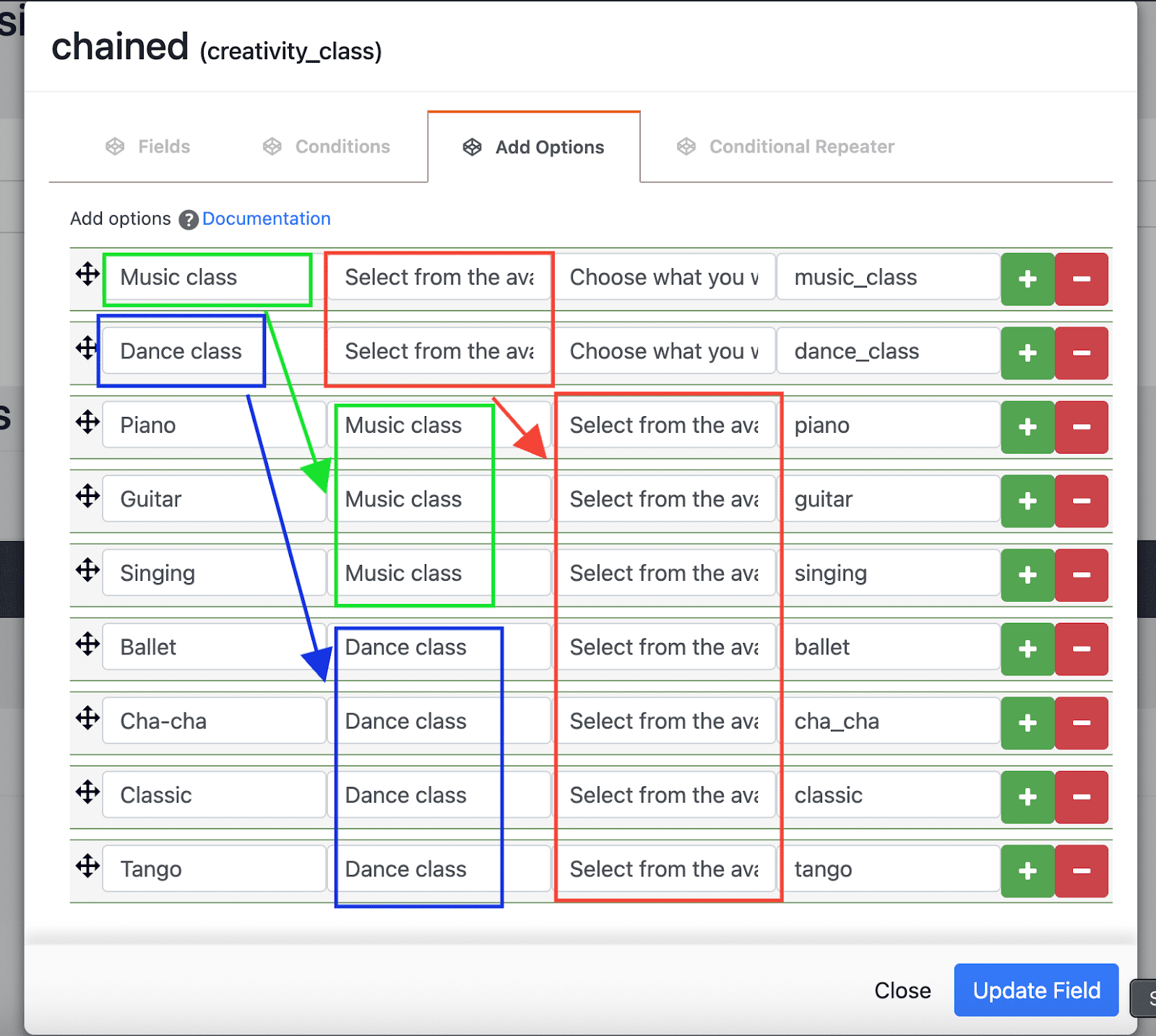Remove the singing option row

pyautogui.click(x=1081, y=575)
